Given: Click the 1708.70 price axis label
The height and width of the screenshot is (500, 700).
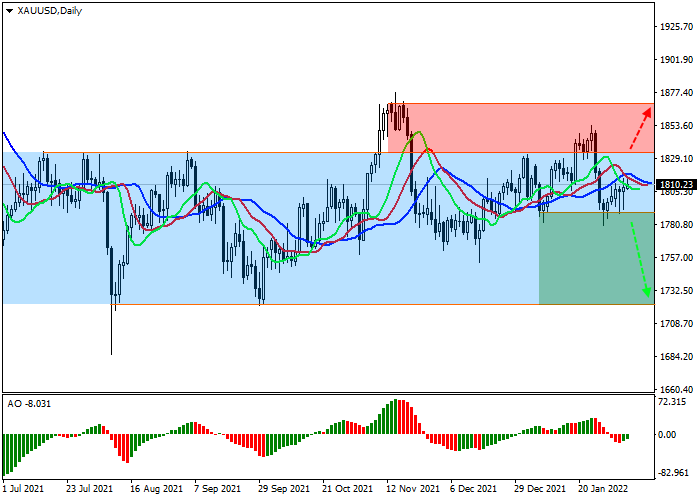Looking at the screenshot, I should [x=677, y=324].
